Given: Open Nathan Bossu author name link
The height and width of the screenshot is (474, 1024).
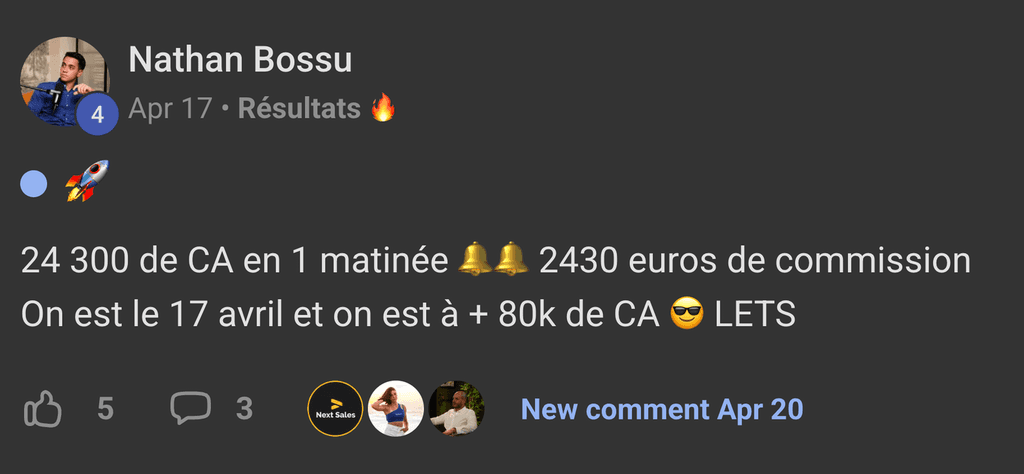Looking at the screenshot, I should 240,60.
